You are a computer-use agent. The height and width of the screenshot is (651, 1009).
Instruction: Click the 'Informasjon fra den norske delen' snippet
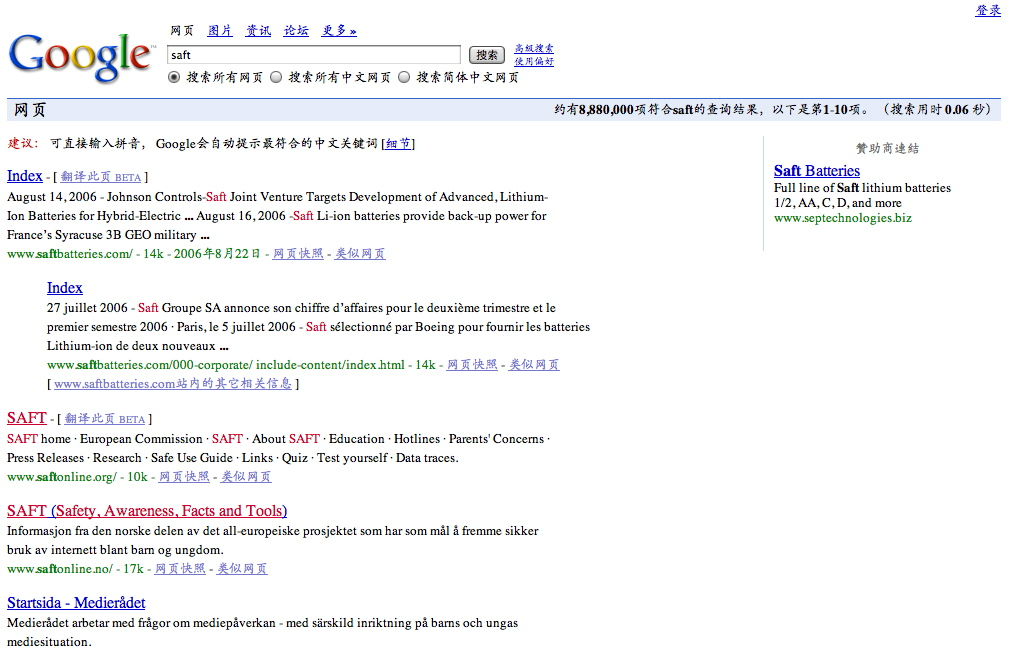tap(273, 540)
